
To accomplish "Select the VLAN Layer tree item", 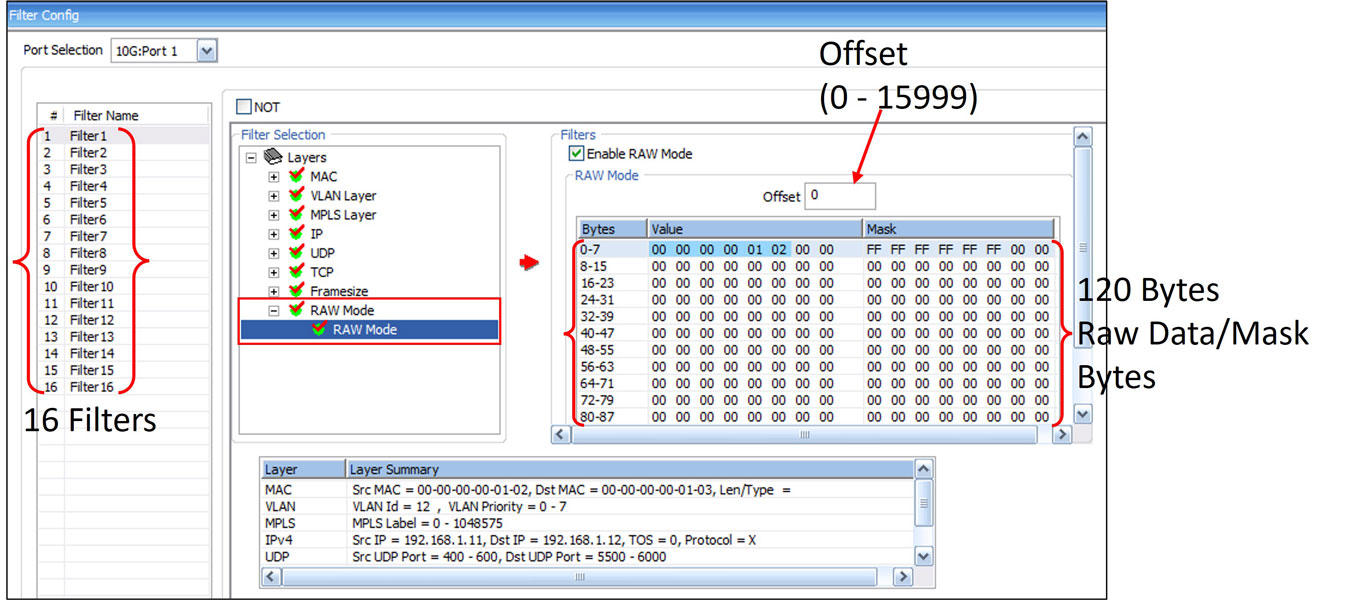I will [343, 196].
